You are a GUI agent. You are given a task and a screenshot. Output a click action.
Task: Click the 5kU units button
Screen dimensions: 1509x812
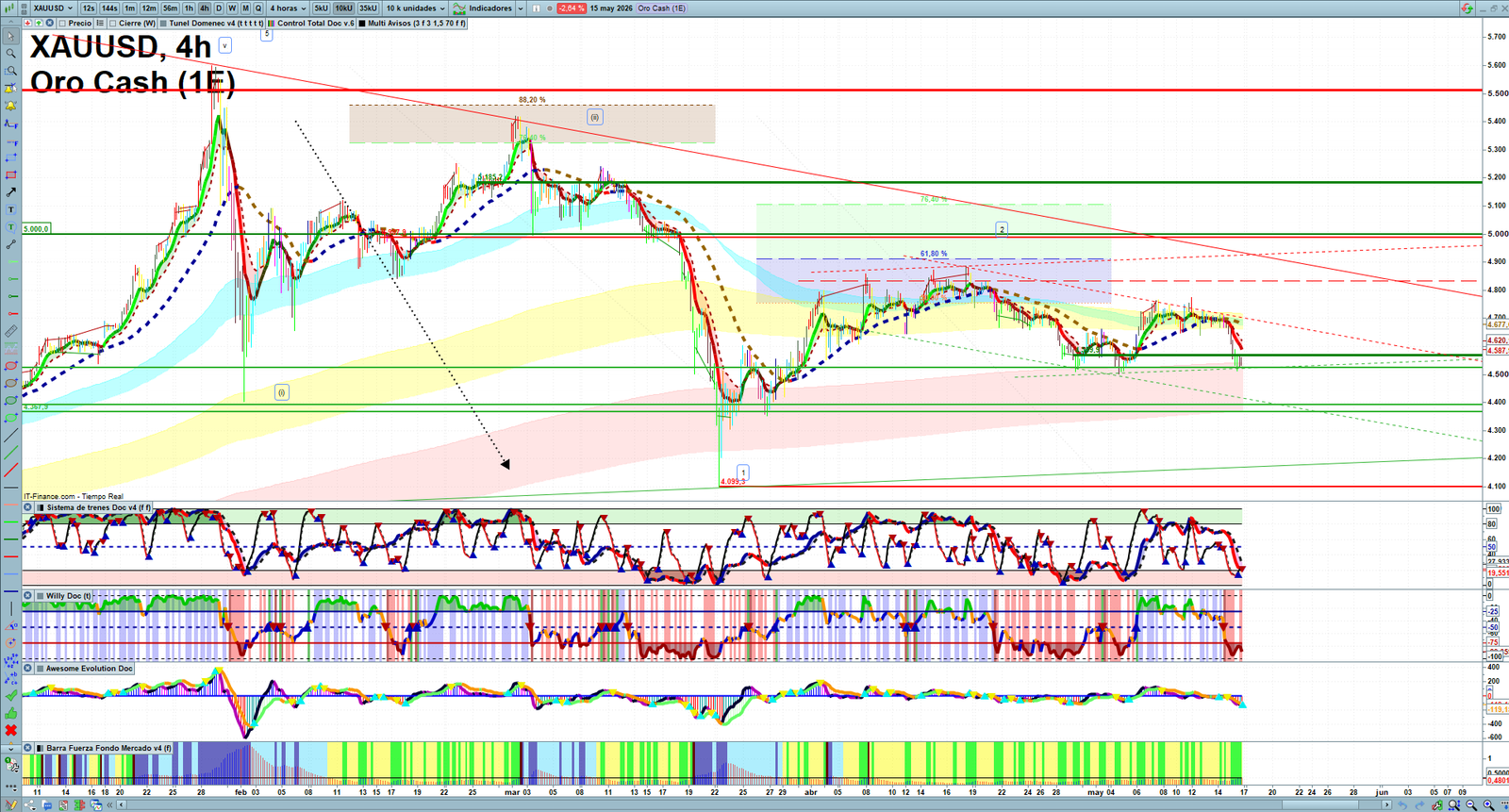click(x=321, y=8)
